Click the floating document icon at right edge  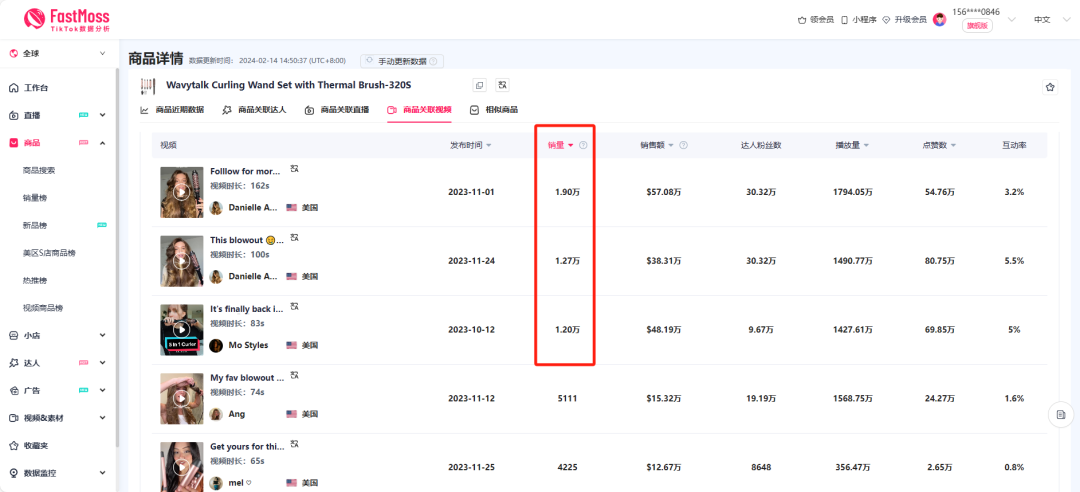(1060, 414)
